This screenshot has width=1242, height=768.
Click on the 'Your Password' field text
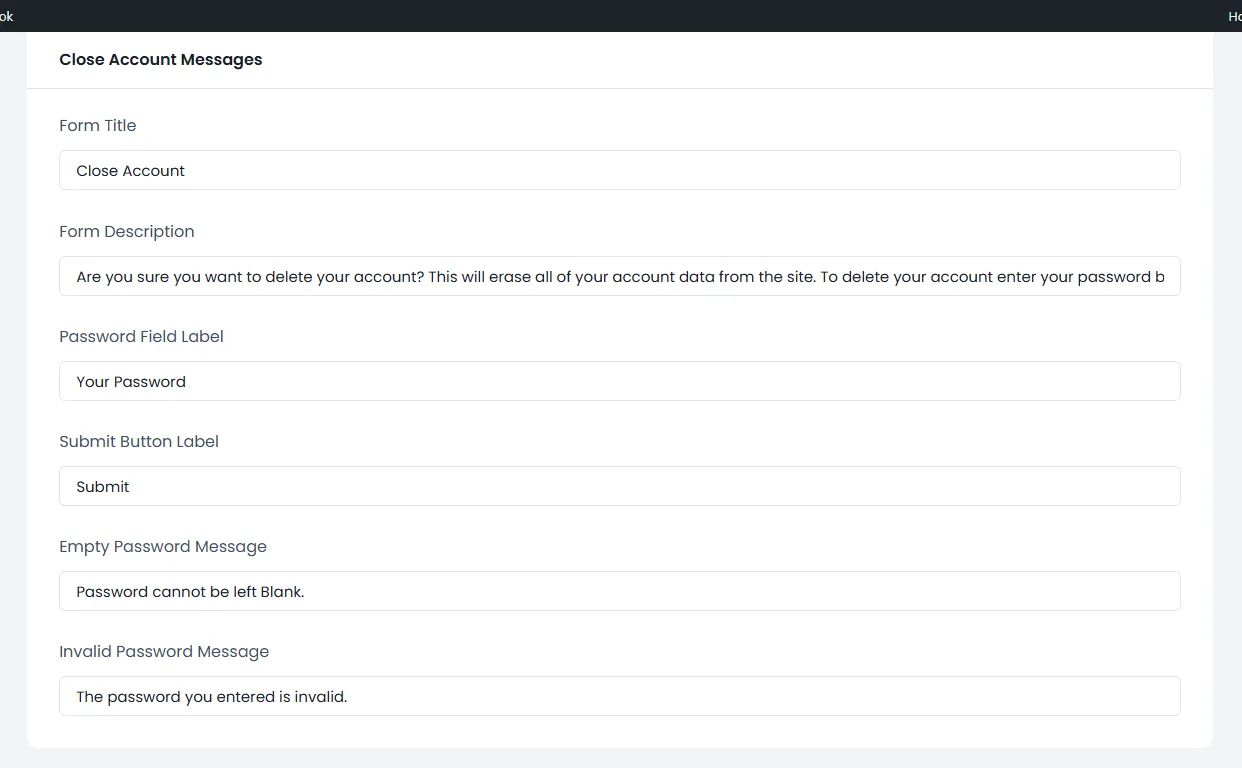(131, 382)
